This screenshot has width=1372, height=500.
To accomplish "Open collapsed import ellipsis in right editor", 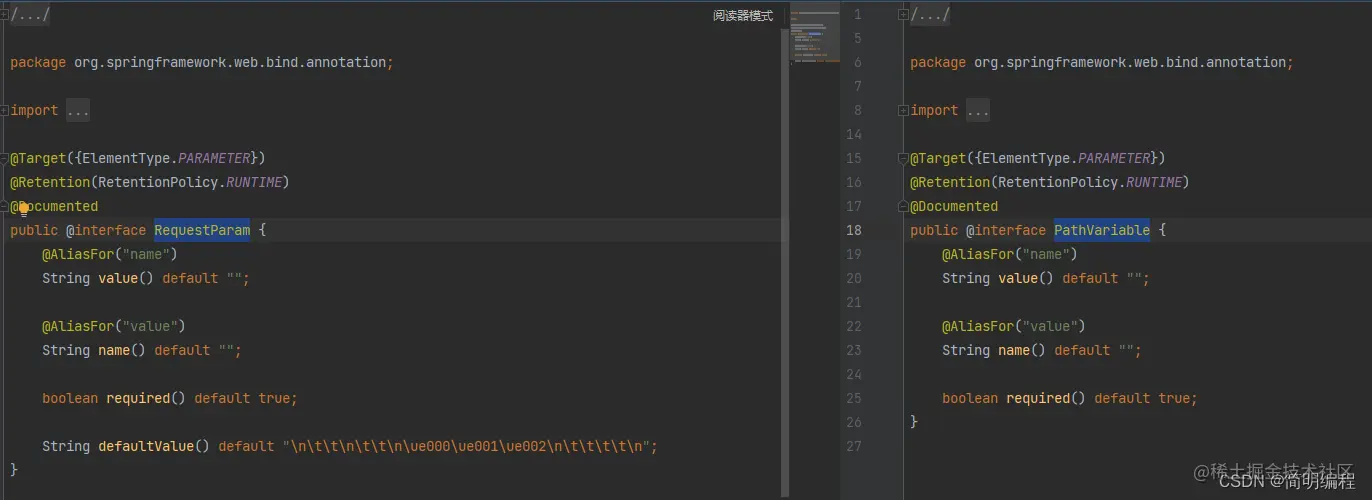I will click(978, 111).
